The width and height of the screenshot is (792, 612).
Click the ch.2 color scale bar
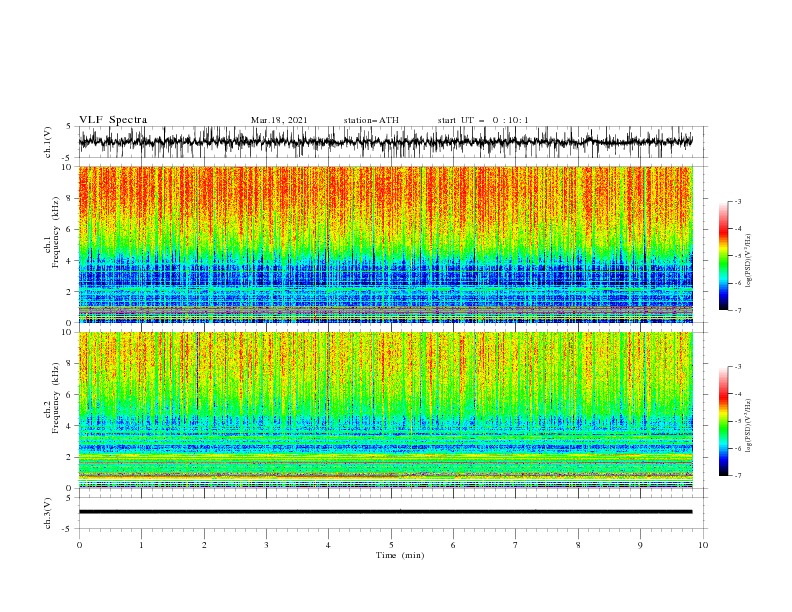coord(723,421)
